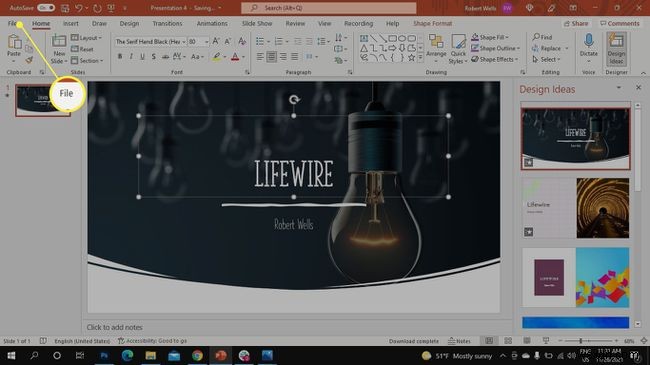Select the Slide Show tab
This screenshot has height=365, width=650.
257,24
